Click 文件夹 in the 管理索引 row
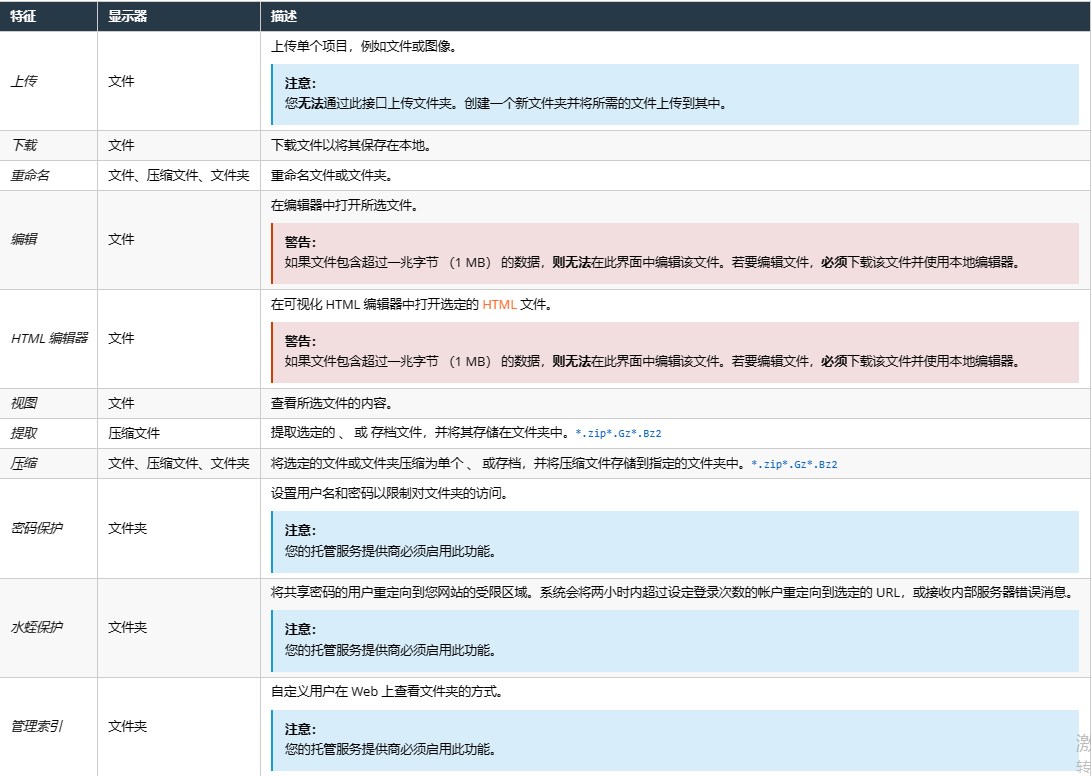The image size is (1091, 776). click(127, 727)
